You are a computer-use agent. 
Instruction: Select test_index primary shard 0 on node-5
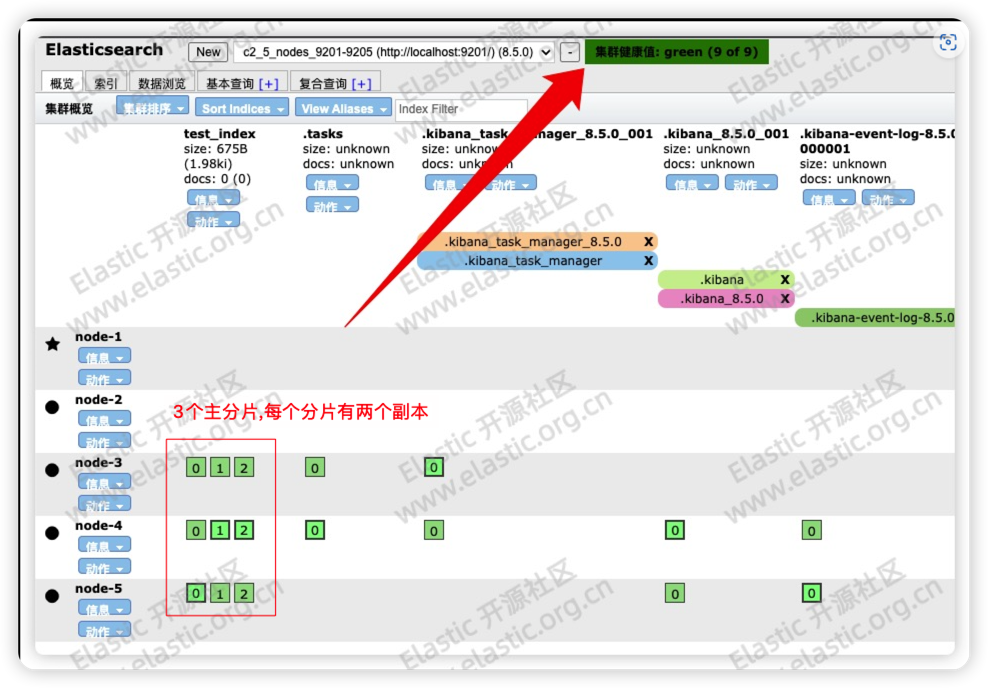pos(196,593)
